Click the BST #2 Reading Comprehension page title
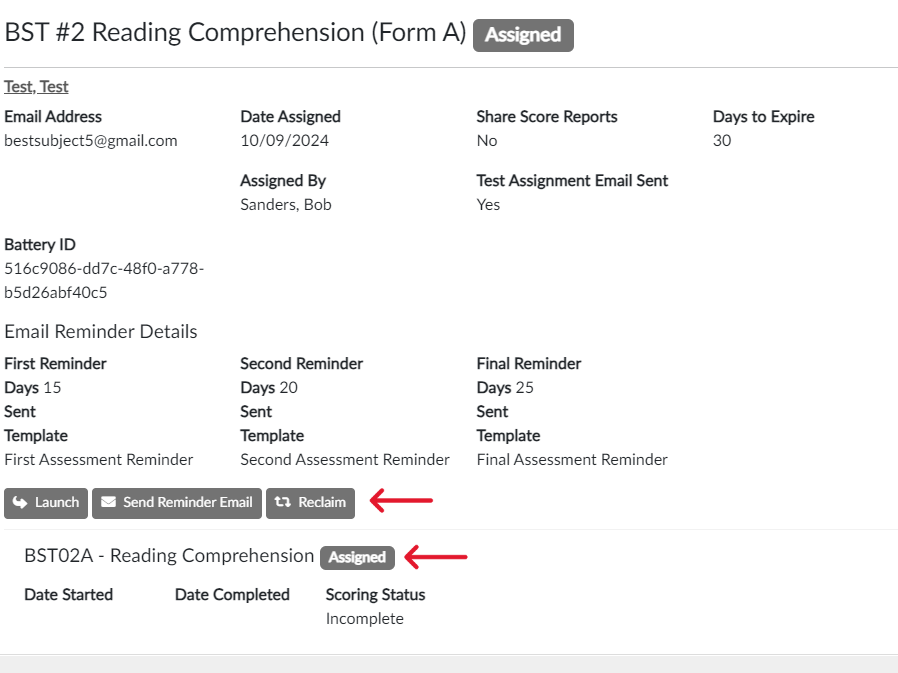The height and width of the screenshot is (673, 898). coord(235,33)
